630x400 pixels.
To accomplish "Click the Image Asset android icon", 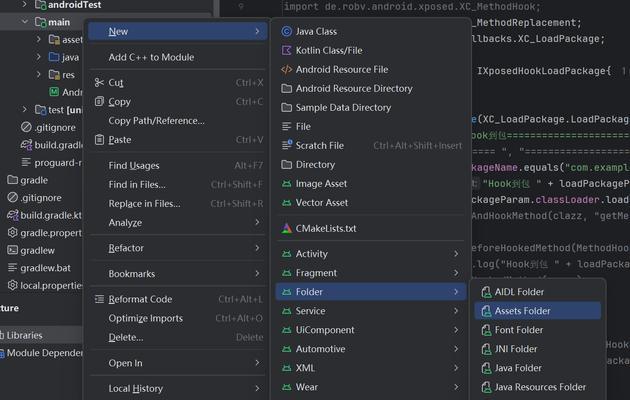I will point(286,184).
